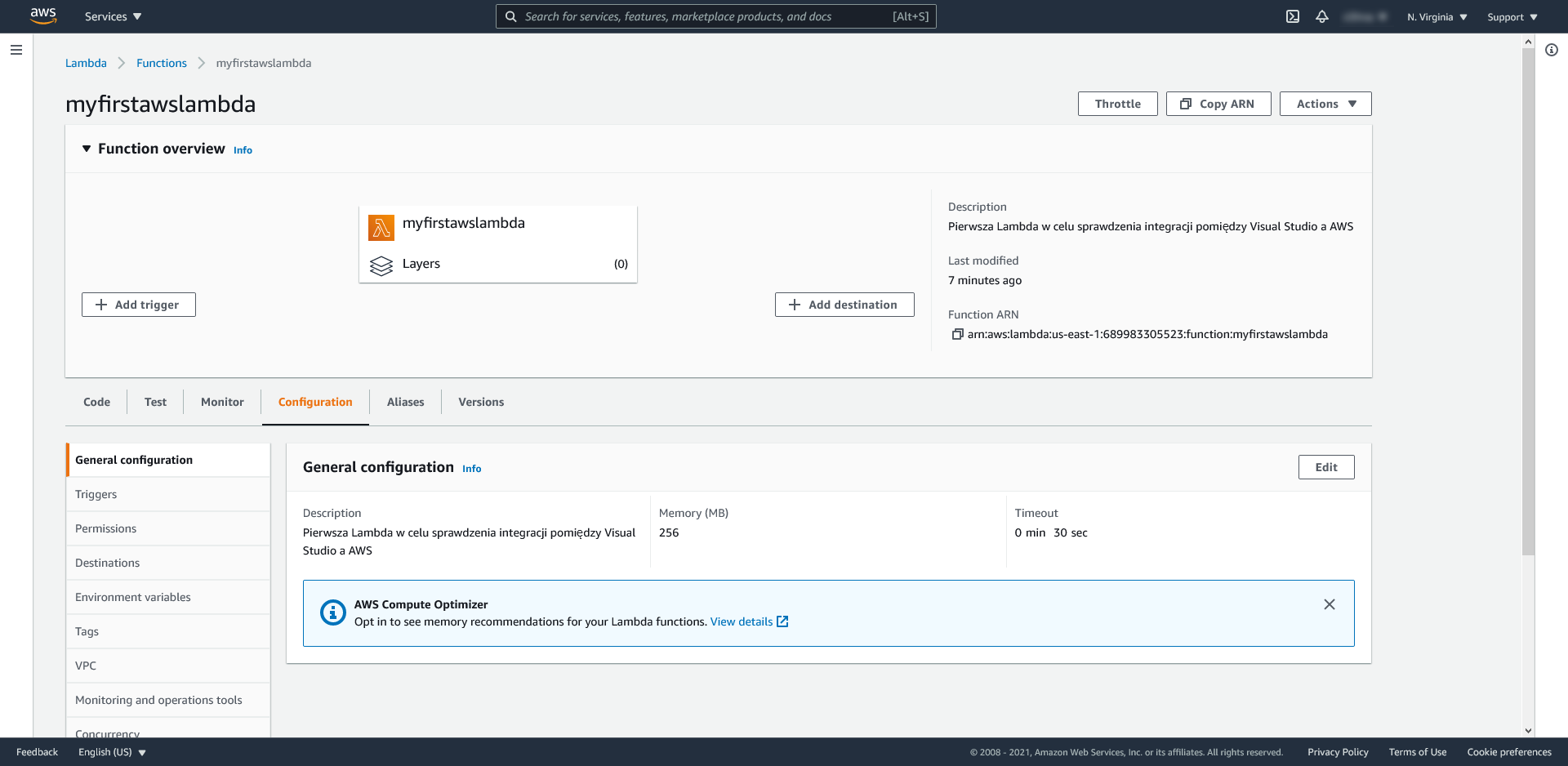Open the Services dropdown menu
This screenshot has height=766, width=1568.
coord(114,16)
